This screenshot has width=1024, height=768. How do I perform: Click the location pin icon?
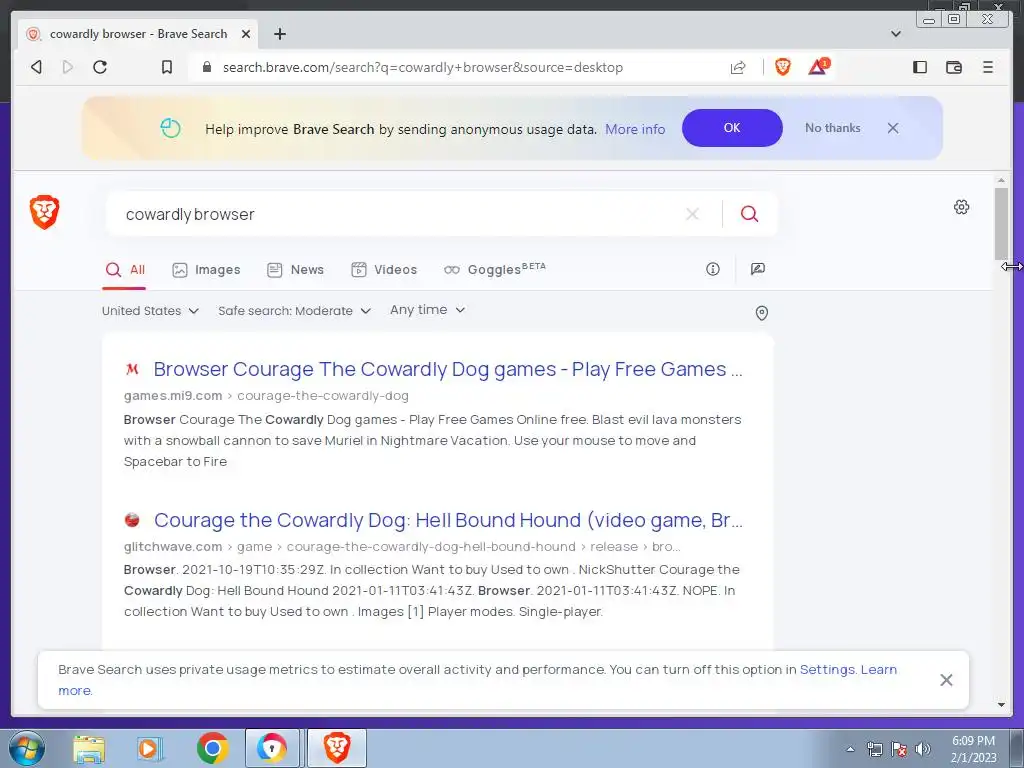click(761, 313)
